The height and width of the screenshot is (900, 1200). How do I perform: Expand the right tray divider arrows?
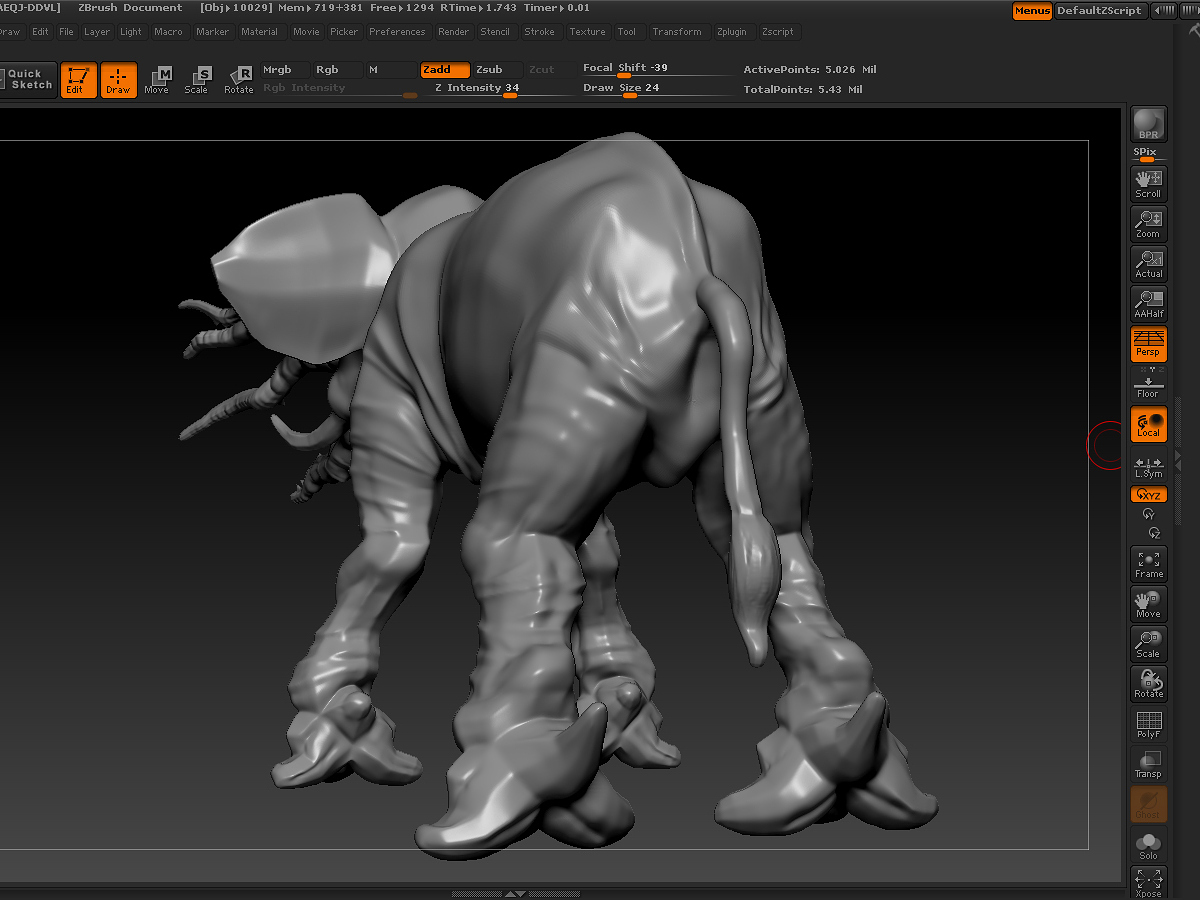1178,460
